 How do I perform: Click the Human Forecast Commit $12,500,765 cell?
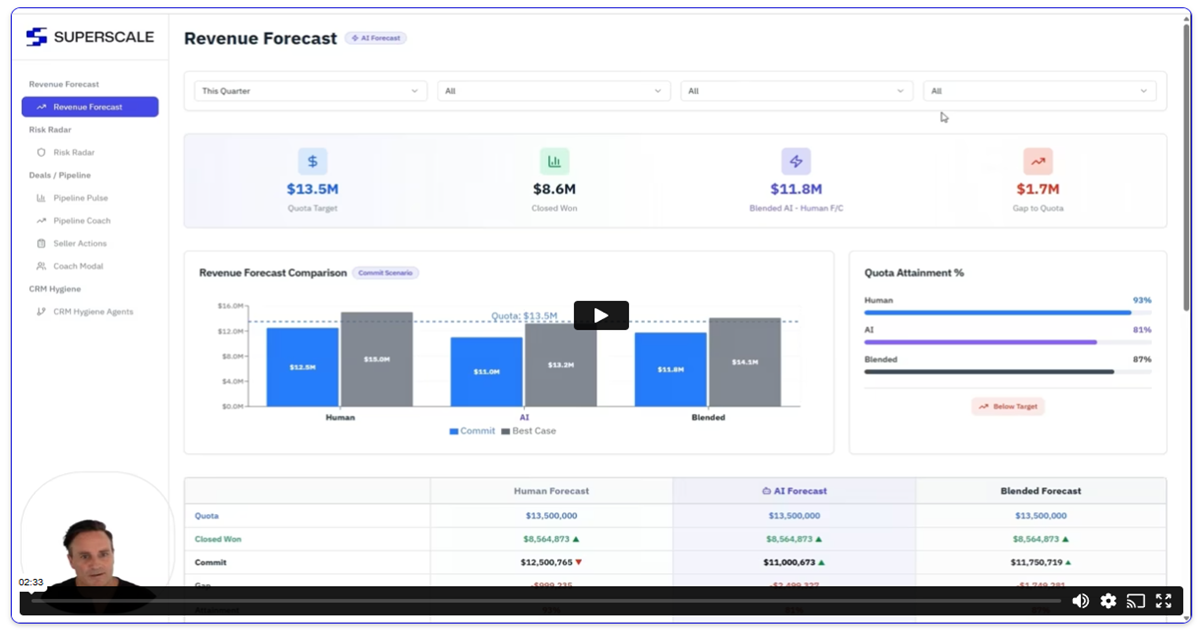coord(551,562)
